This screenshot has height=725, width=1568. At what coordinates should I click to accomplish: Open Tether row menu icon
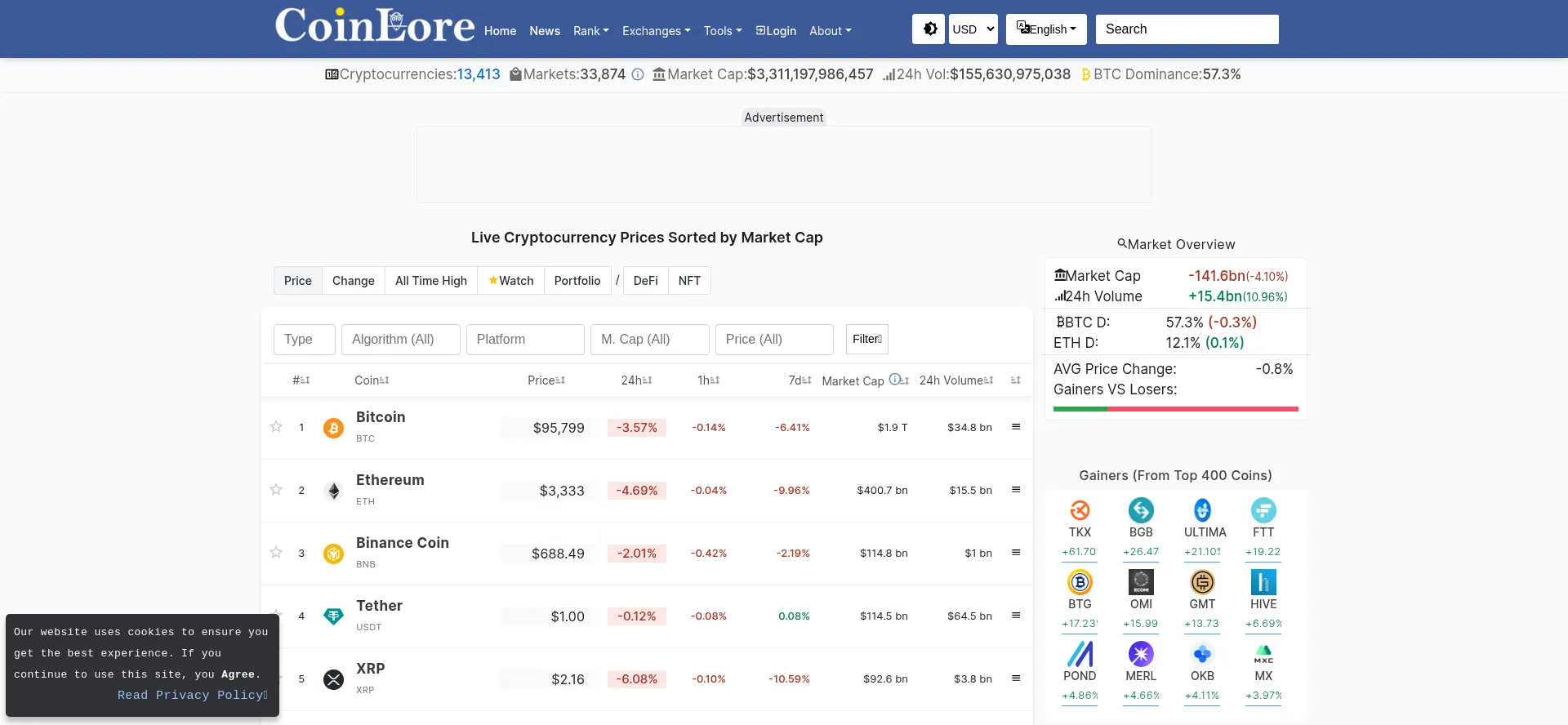[x=1016, y=616]
